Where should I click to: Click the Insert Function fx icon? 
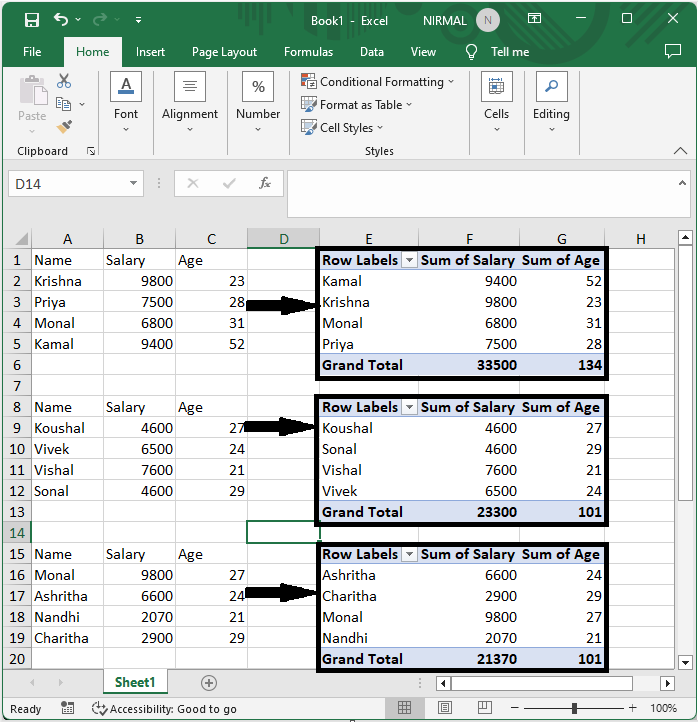[x=265, y=183]
